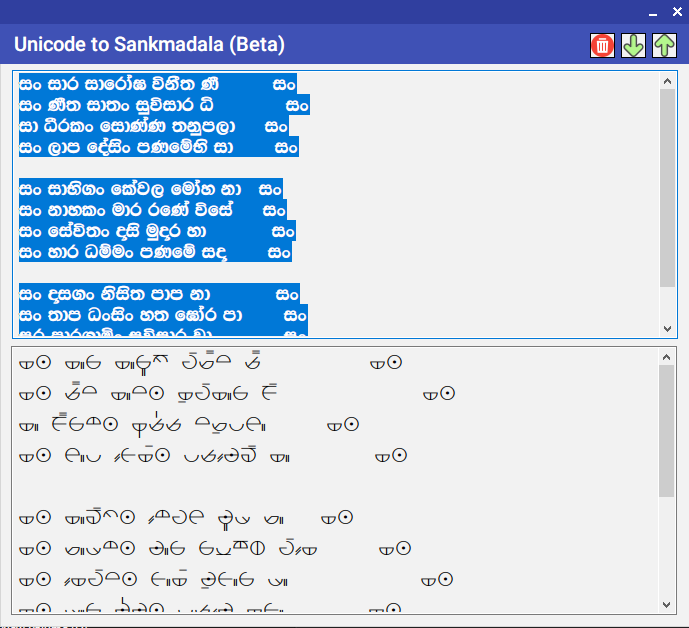Click the green down arrow icon
689x628 pixels.
(x=633, y=45)
